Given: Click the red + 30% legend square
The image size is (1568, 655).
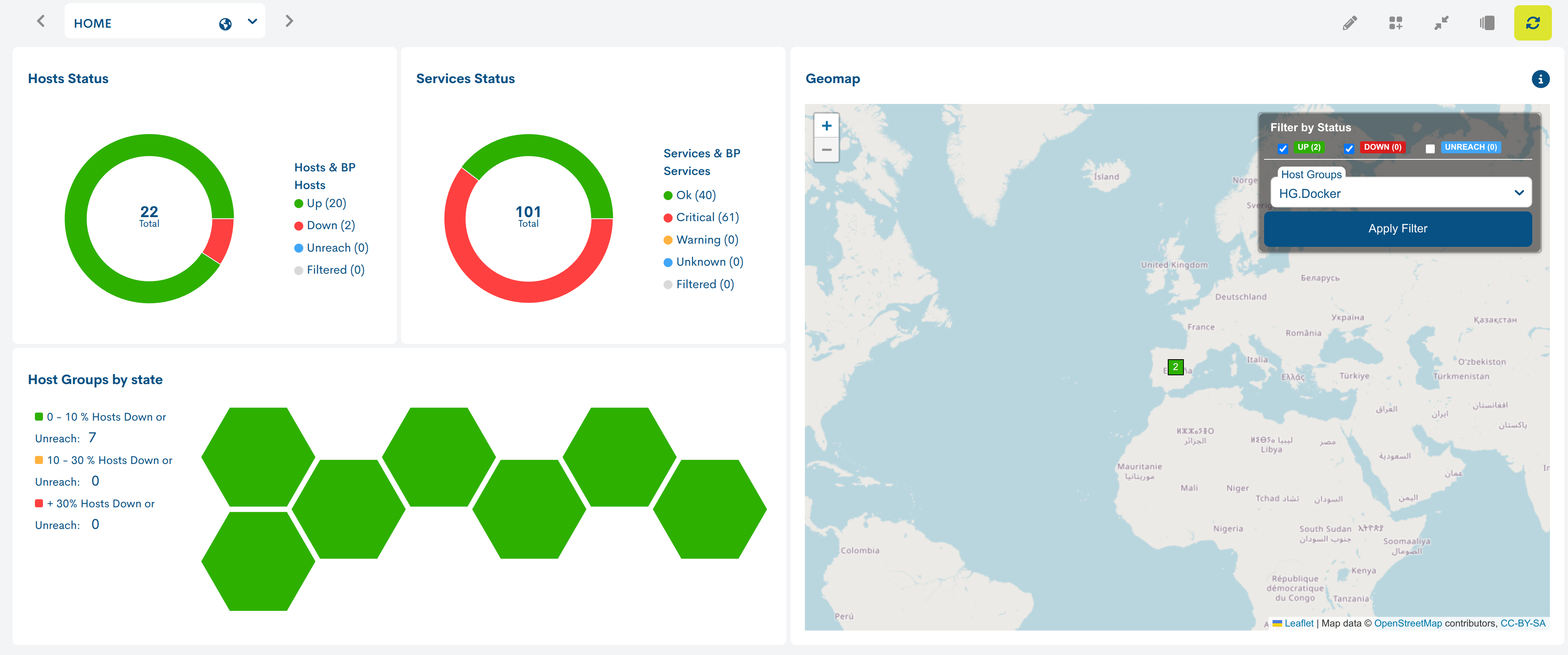Looking at the screenshot, I should [39, 503].
